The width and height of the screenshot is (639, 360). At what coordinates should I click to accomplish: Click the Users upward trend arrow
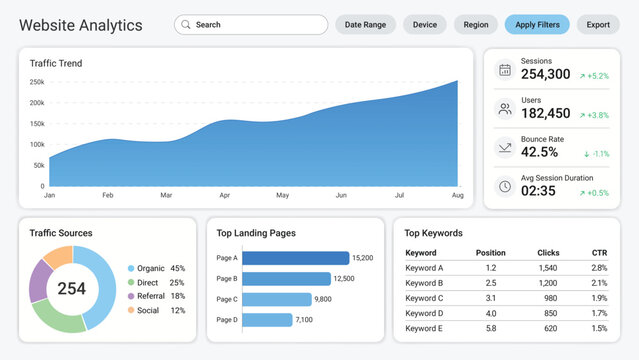pyautogui.click(x=582, y=115)
